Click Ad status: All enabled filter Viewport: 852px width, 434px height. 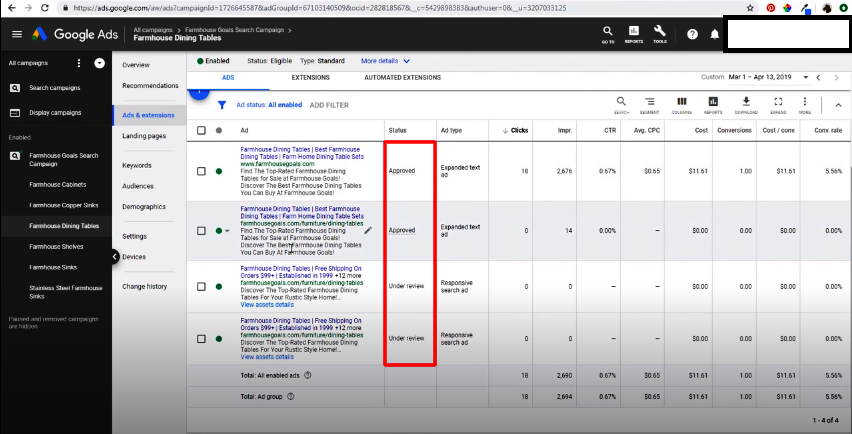click(x=269, y=105)
